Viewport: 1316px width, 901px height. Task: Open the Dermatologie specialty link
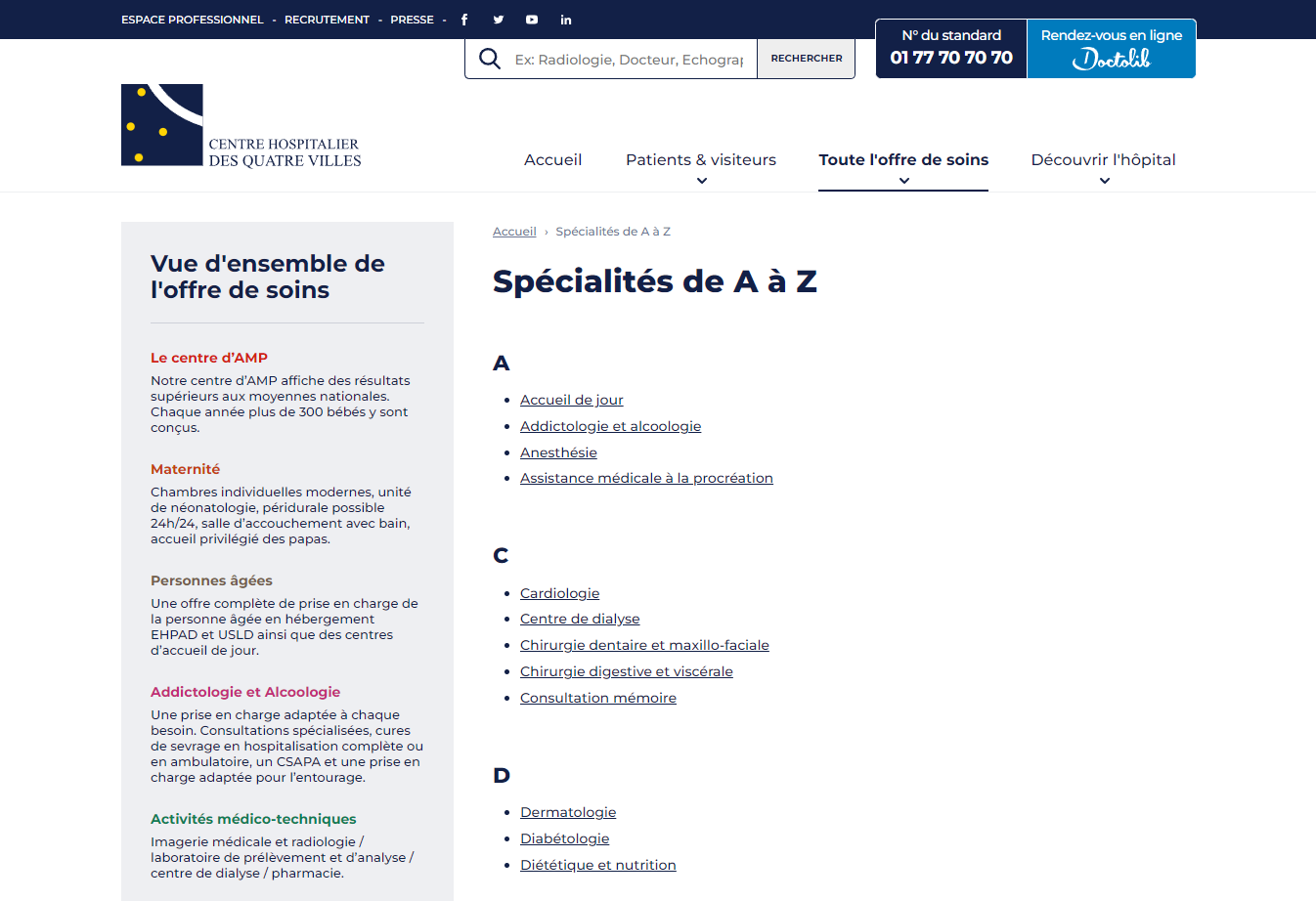tap(568, 812)
